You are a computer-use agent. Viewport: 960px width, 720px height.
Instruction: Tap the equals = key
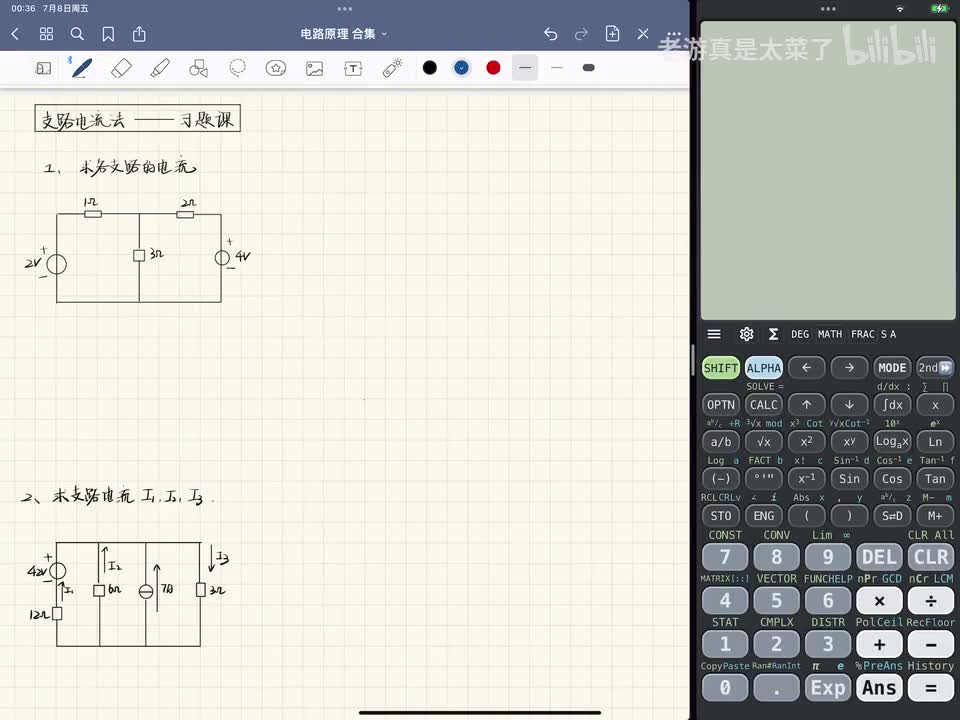(x=931, y=688)
